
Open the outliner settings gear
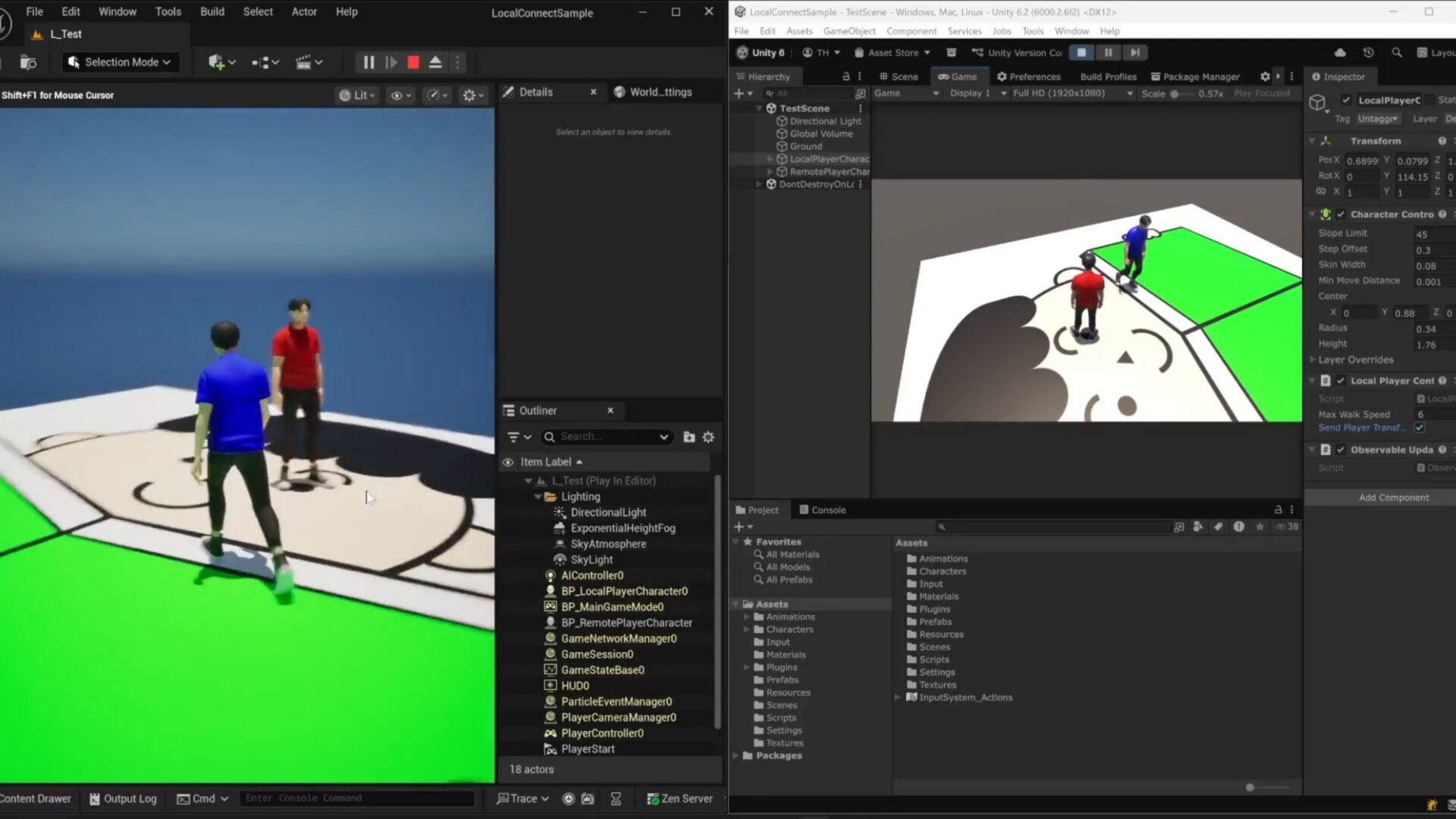(x=708, y=437)
